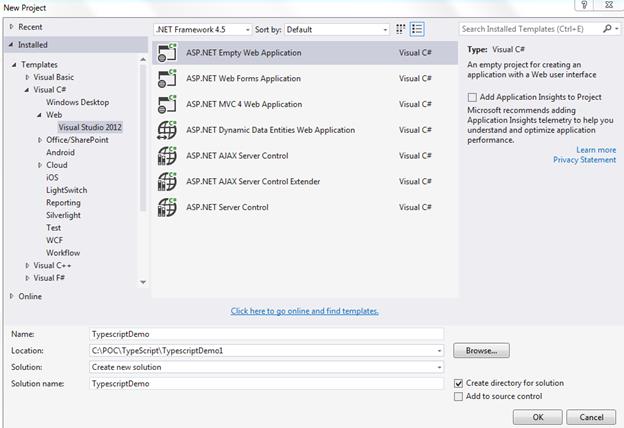This screenshot has width=624, height=428.
Task: Click the ASP.NET Server Control icon
Action: pyautogui.click(x=167, y=207)
